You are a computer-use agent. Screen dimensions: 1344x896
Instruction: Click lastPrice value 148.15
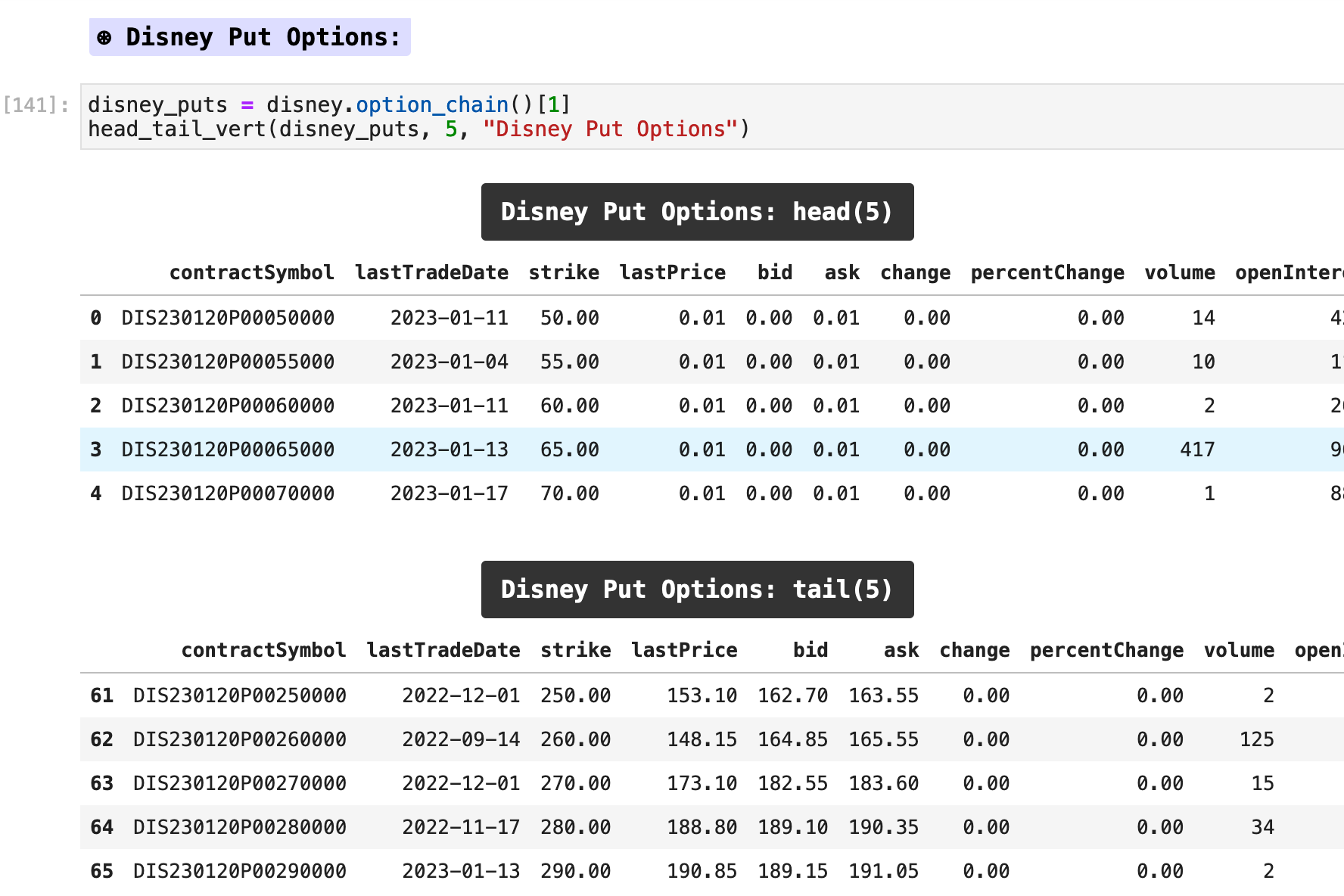click(702, 739)
